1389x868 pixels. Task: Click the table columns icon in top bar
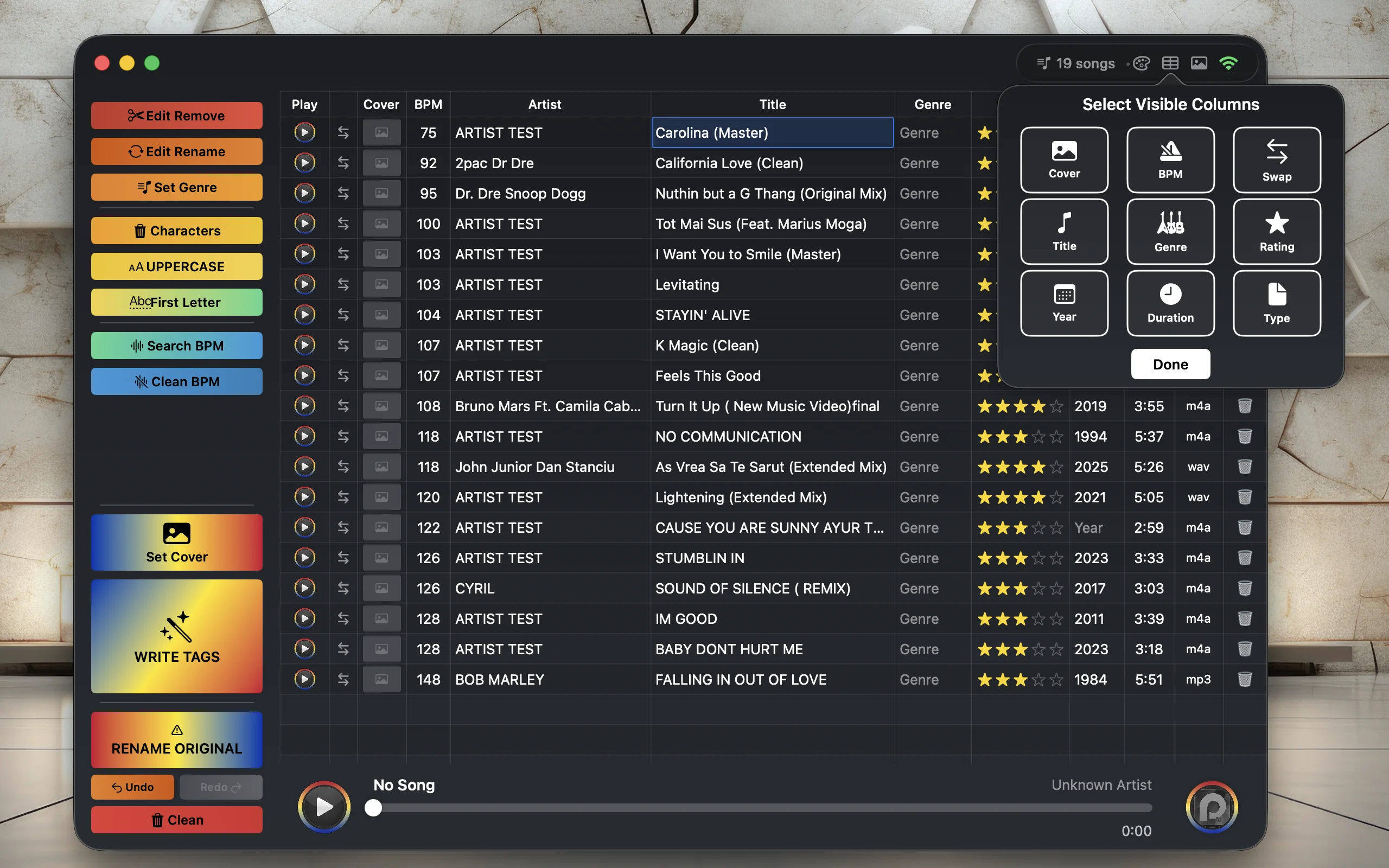[1170, 63]
